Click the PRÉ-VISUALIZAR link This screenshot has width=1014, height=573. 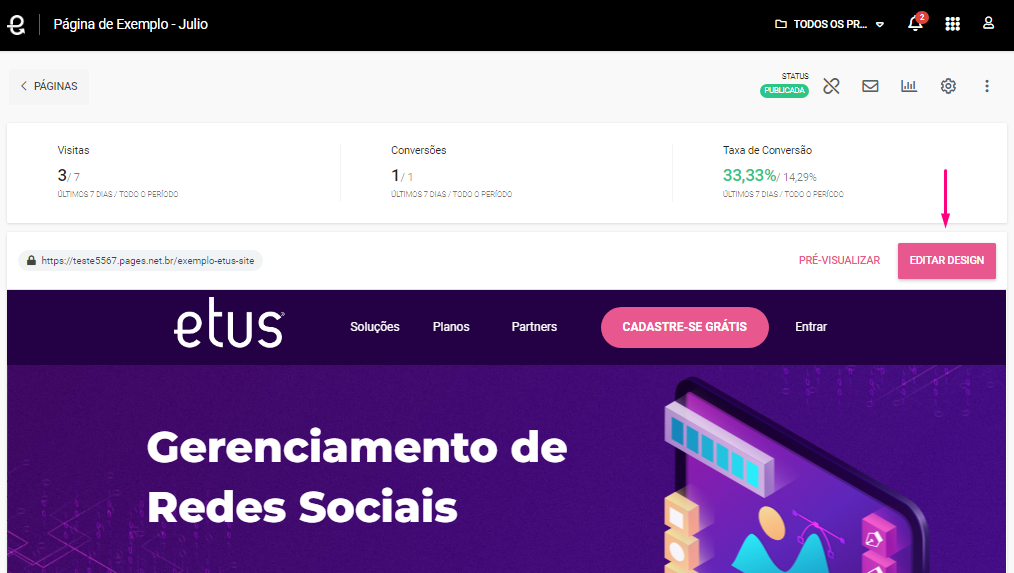[x=839, y=260]
